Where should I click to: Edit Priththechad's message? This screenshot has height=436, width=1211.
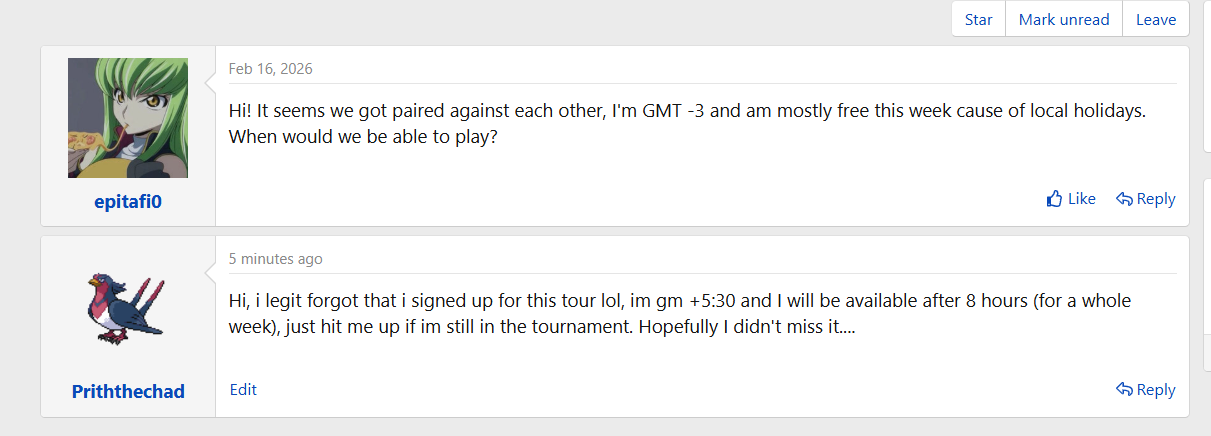pyautogui.click(x=243, y=390)
